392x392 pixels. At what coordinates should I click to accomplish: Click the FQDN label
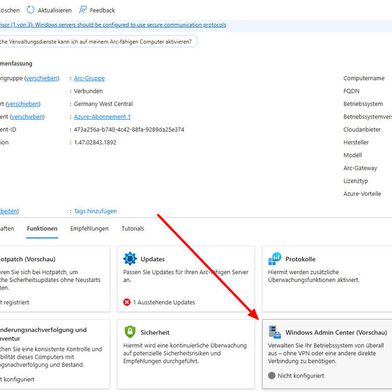[x=351, y=91]
